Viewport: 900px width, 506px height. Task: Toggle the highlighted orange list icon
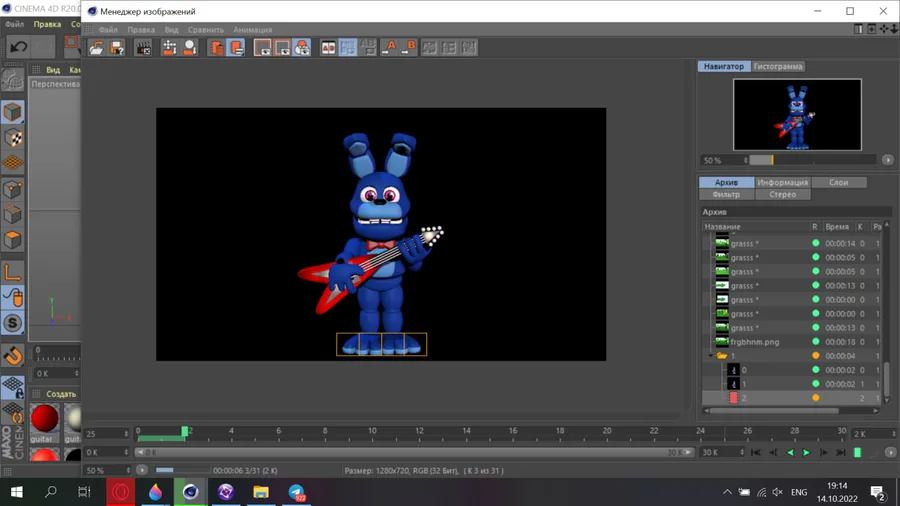(x=236, y=48)
